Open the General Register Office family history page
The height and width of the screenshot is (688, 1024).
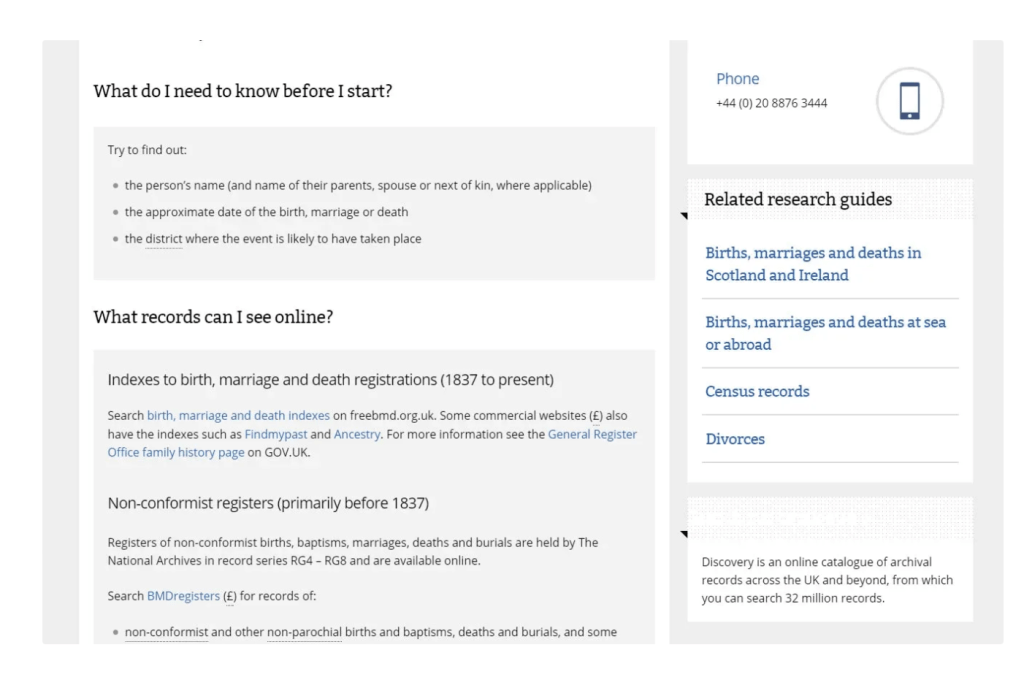tap(592, 434)
